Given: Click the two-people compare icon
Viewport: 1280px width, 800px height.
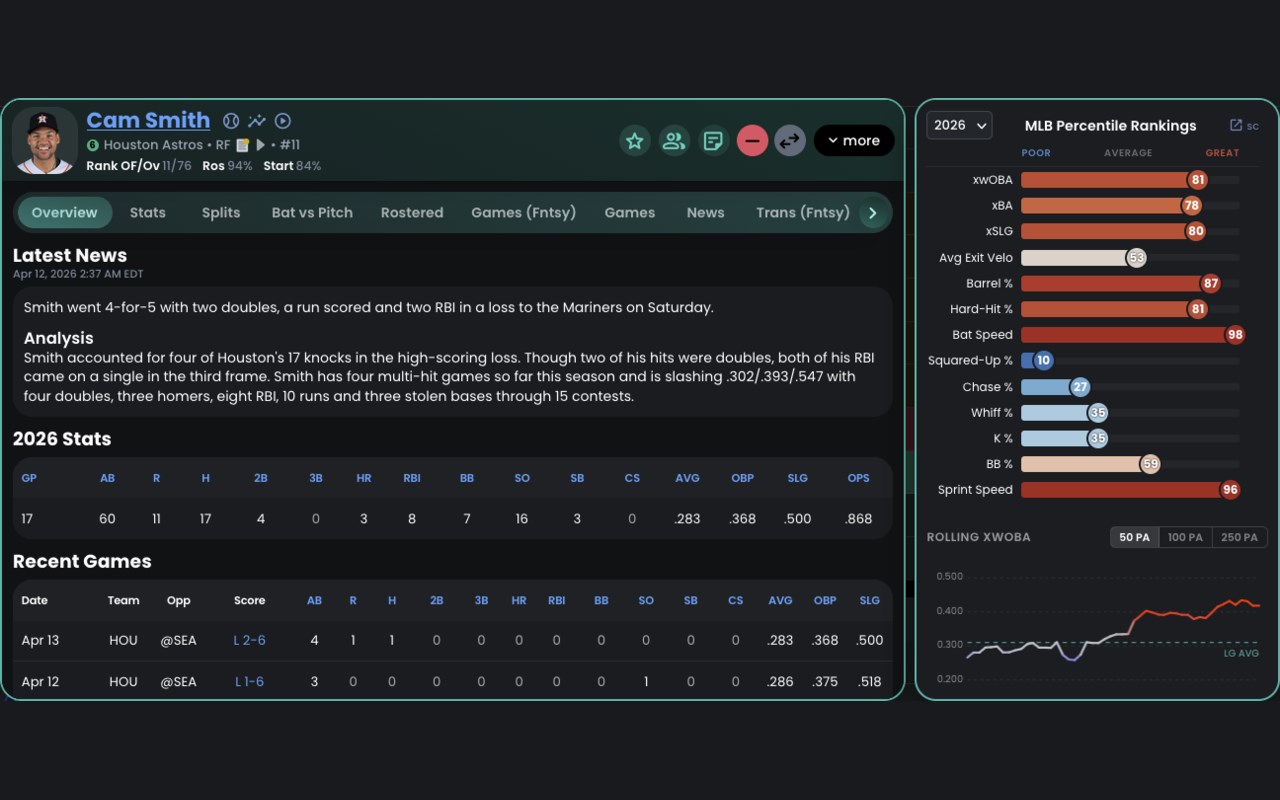Looking at the screenshot, I should point(674,141).
